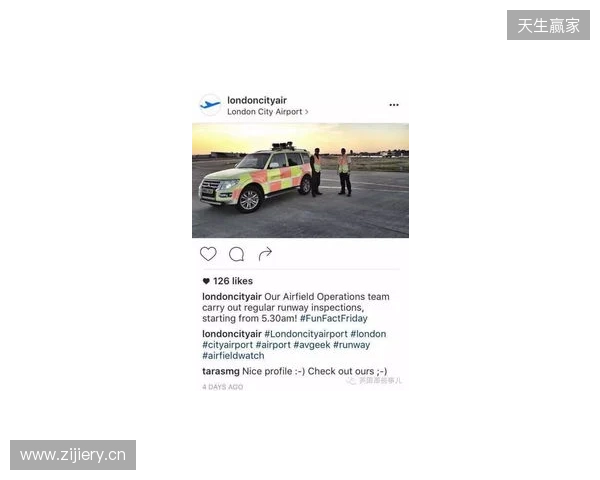Open the #avgeek hashtag
This screenshot has width=600, height=480.
point(312,345)
